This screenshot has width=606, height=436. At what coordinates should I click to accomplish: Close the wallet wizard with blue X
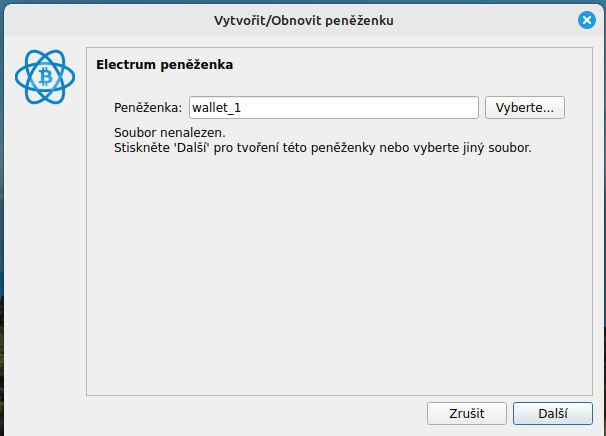coord(587,20)
